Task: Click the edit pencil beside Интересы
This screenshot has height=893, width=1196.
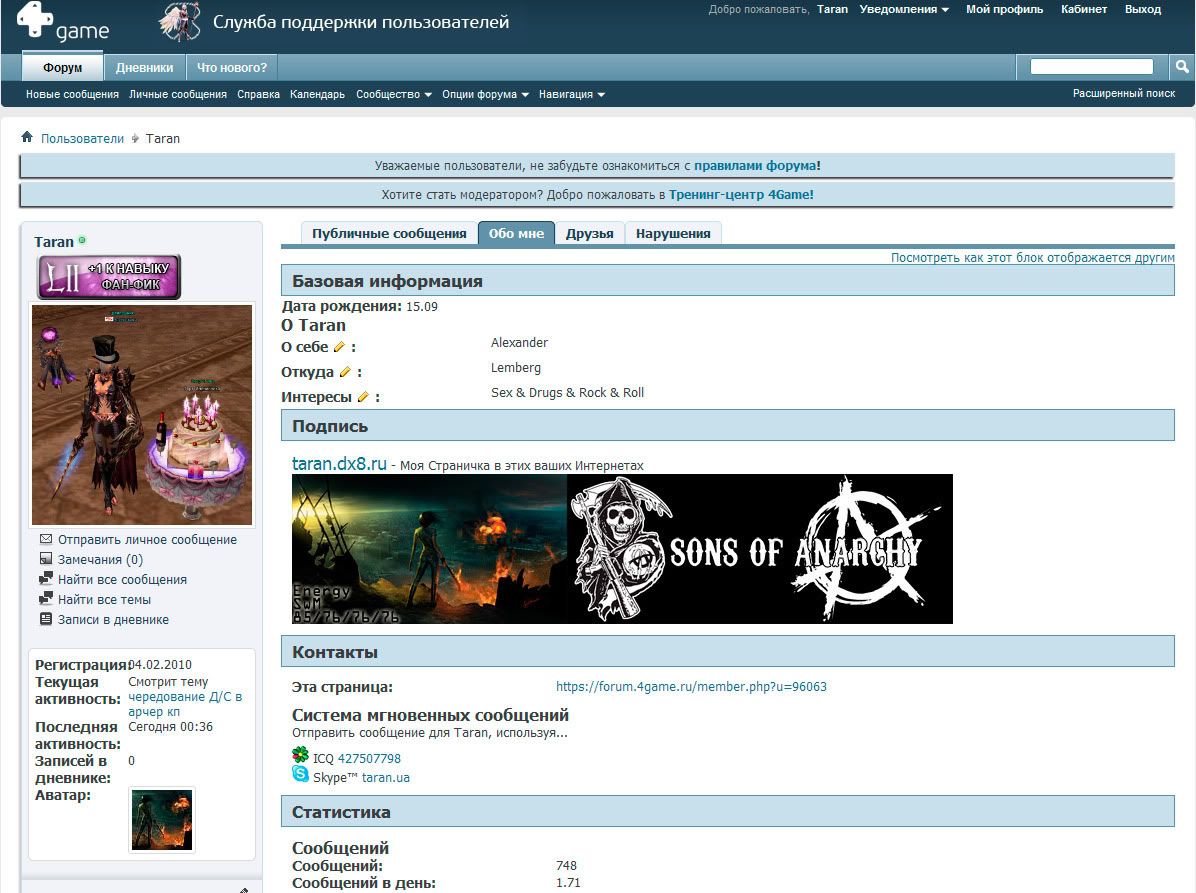Action: pos(363,396)
